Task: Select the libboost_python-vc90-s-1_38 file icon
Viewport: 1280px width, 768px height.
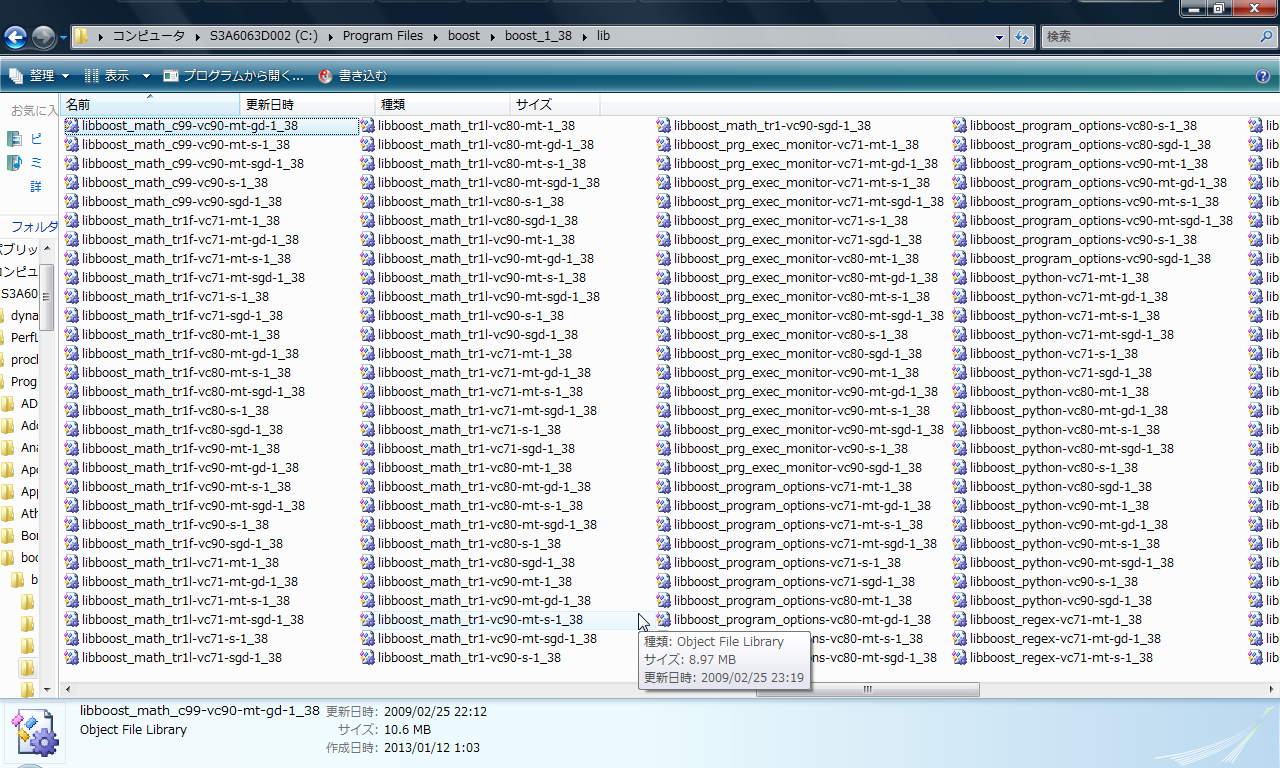Action: (960, 582)
